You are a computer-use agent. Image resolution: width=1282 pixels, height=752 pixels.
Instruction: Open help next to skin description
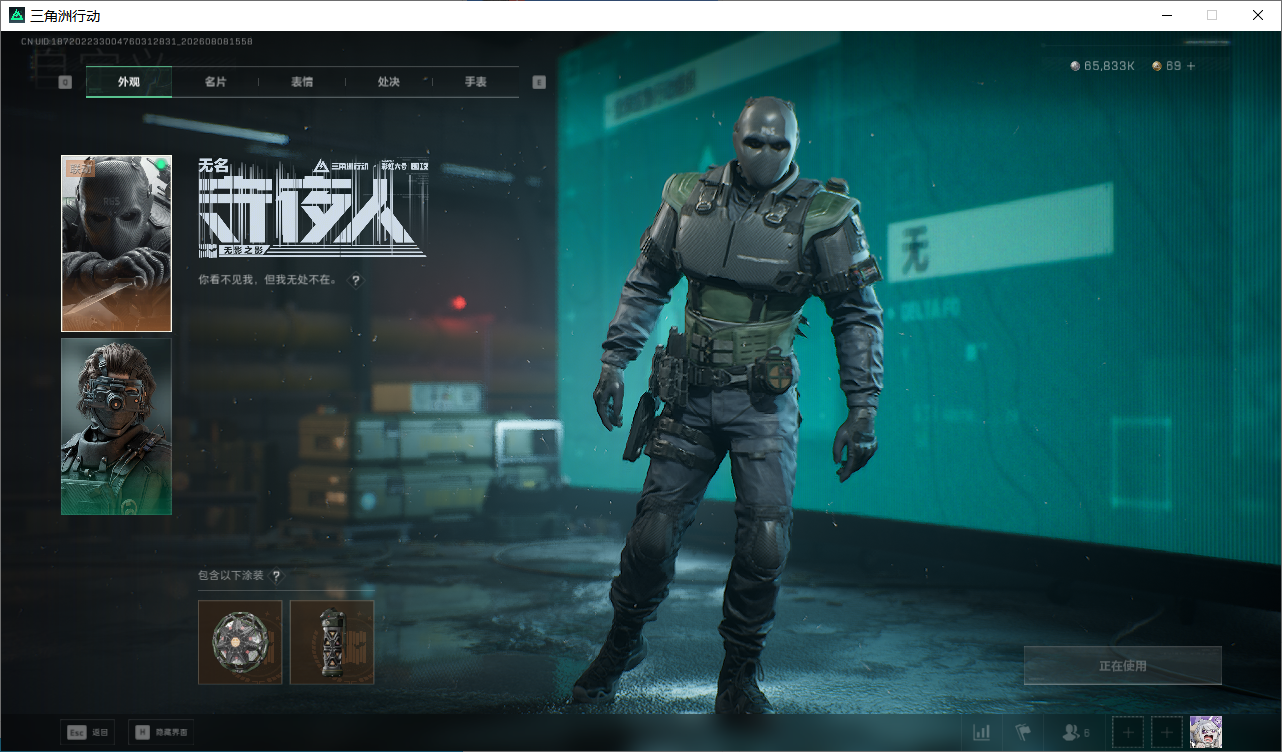pyautogui.click(x=355, y=281)
